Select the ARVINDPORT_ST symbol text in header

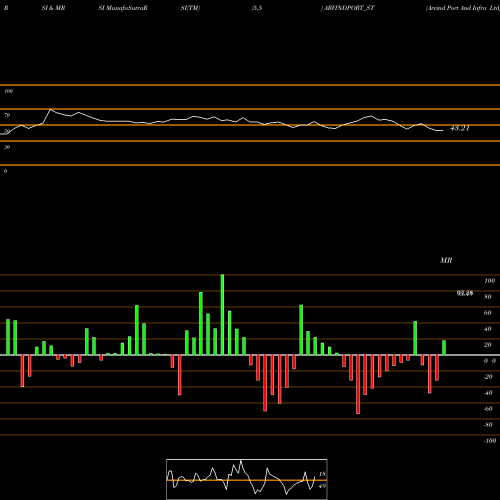[348, 8]
